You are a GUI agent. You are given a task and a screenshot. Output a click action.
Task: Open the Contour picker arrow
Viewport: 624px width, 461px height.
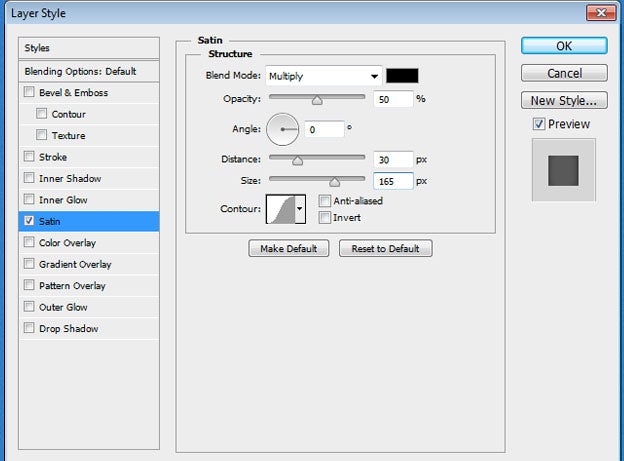pyautogui.click(x=300, y=209)
